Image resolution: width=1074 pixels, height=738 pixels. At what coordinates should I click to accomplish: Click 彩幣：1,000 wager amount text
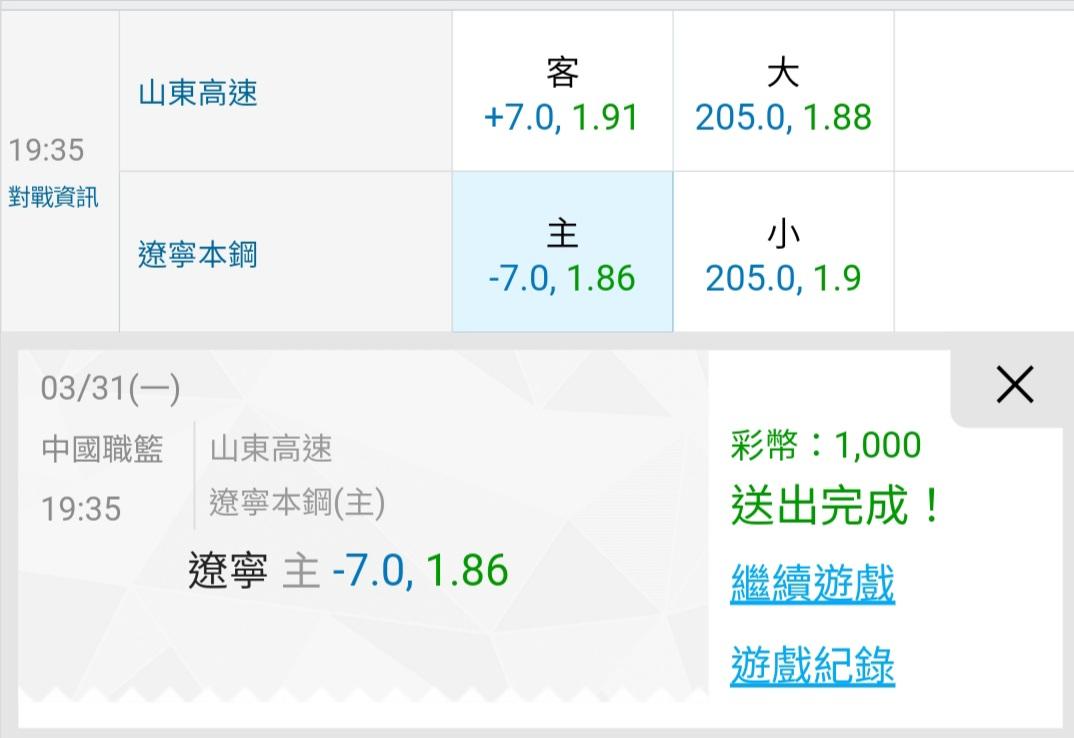click(x=826, y=445)
